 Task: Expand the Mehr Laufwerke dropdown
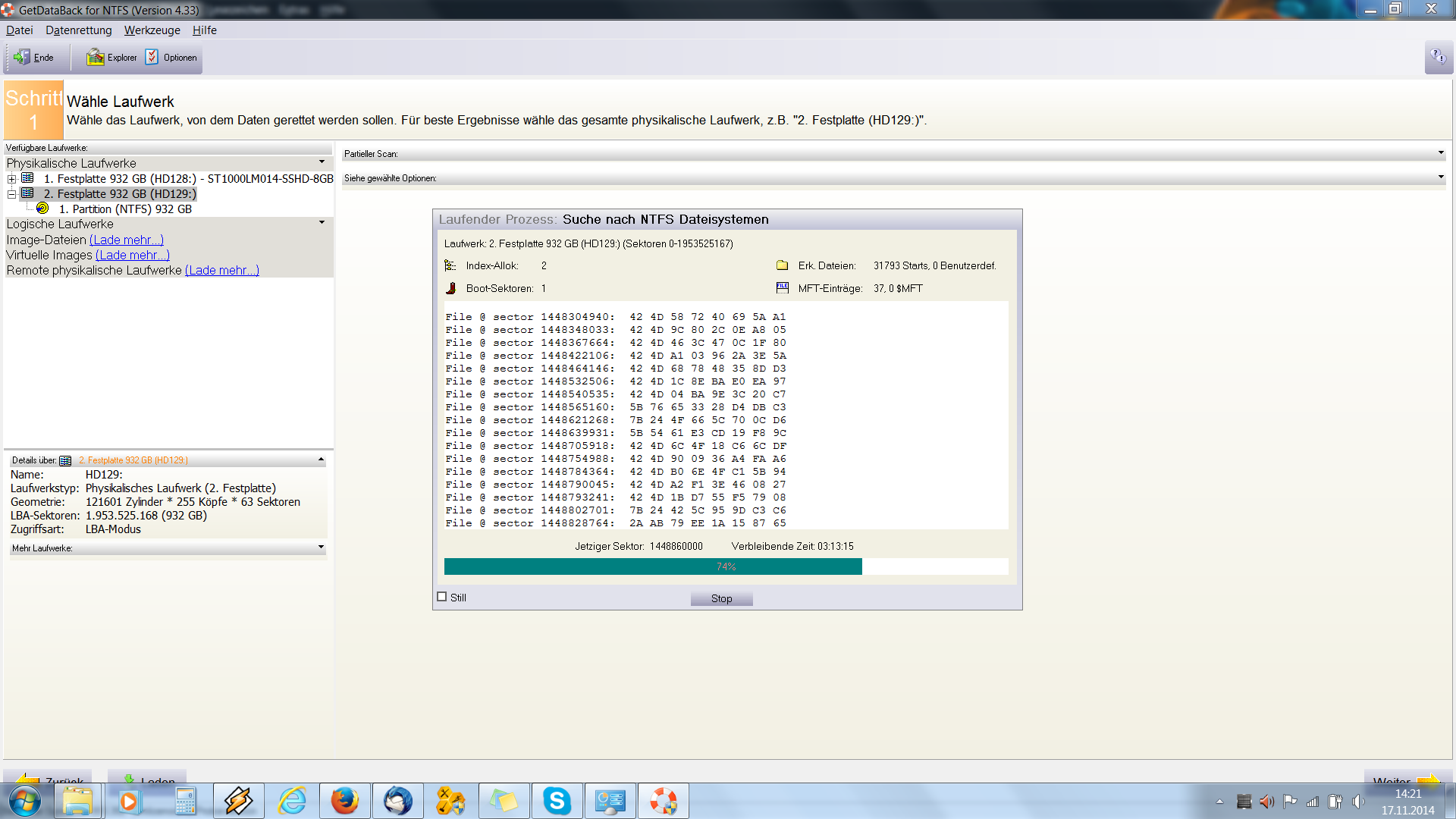click(x=321, y=548)
